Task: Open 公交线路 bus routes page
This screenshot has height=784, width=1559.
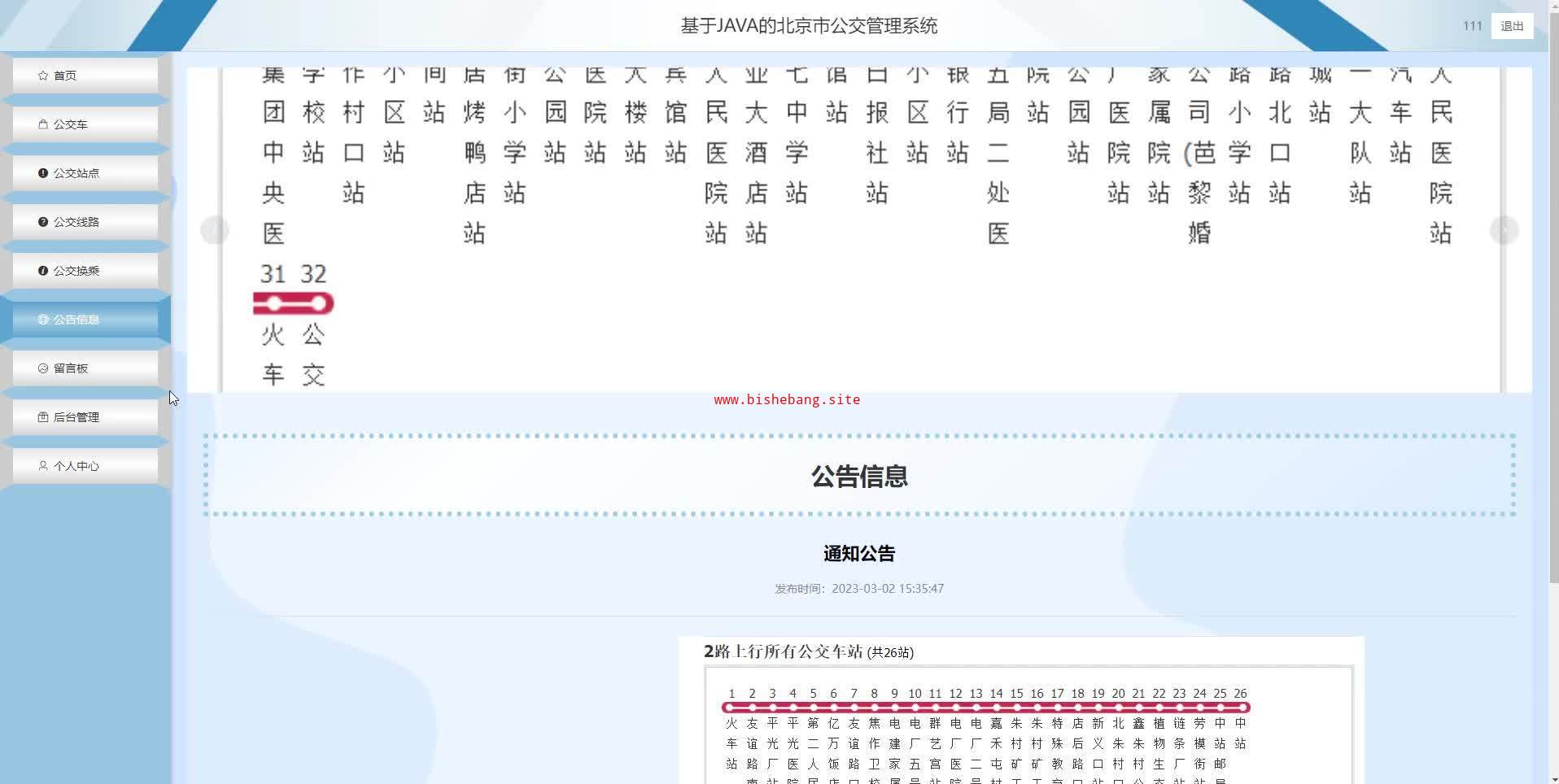Action: coord(85,222)
